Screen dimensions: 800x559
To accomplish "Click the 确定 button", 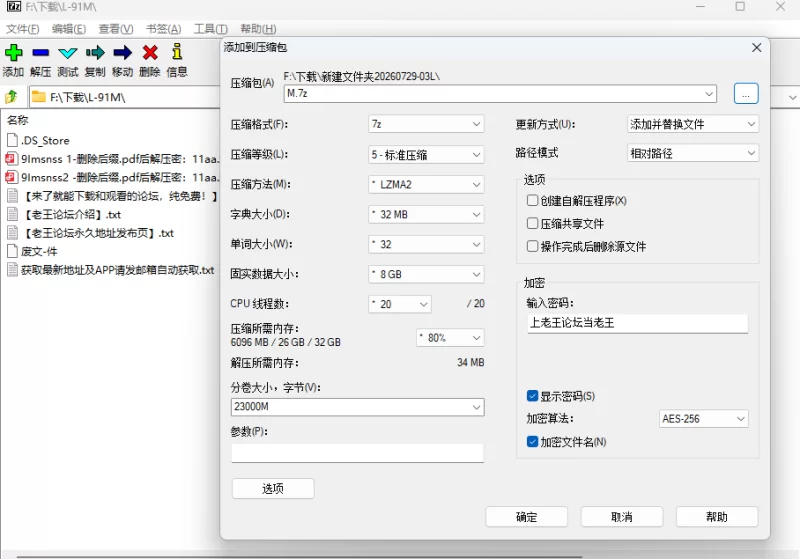I will pos(527,517).
